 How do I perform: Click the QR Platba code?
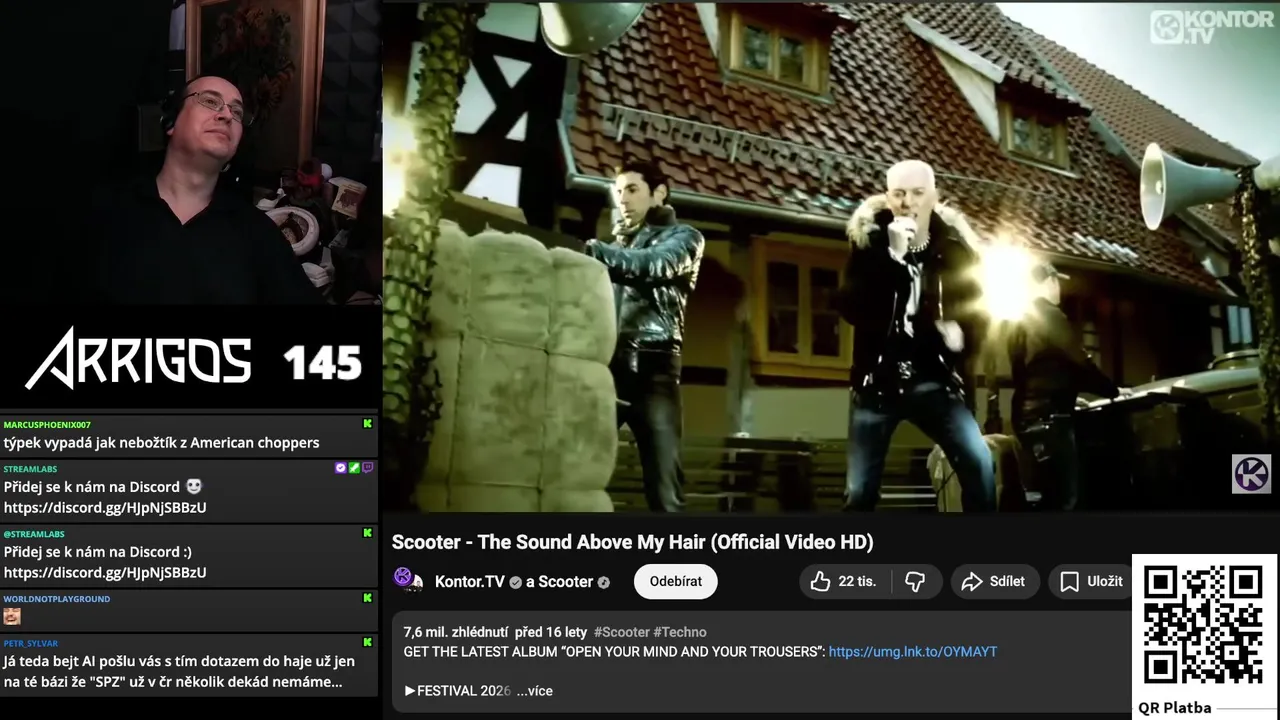[1203, 624]
